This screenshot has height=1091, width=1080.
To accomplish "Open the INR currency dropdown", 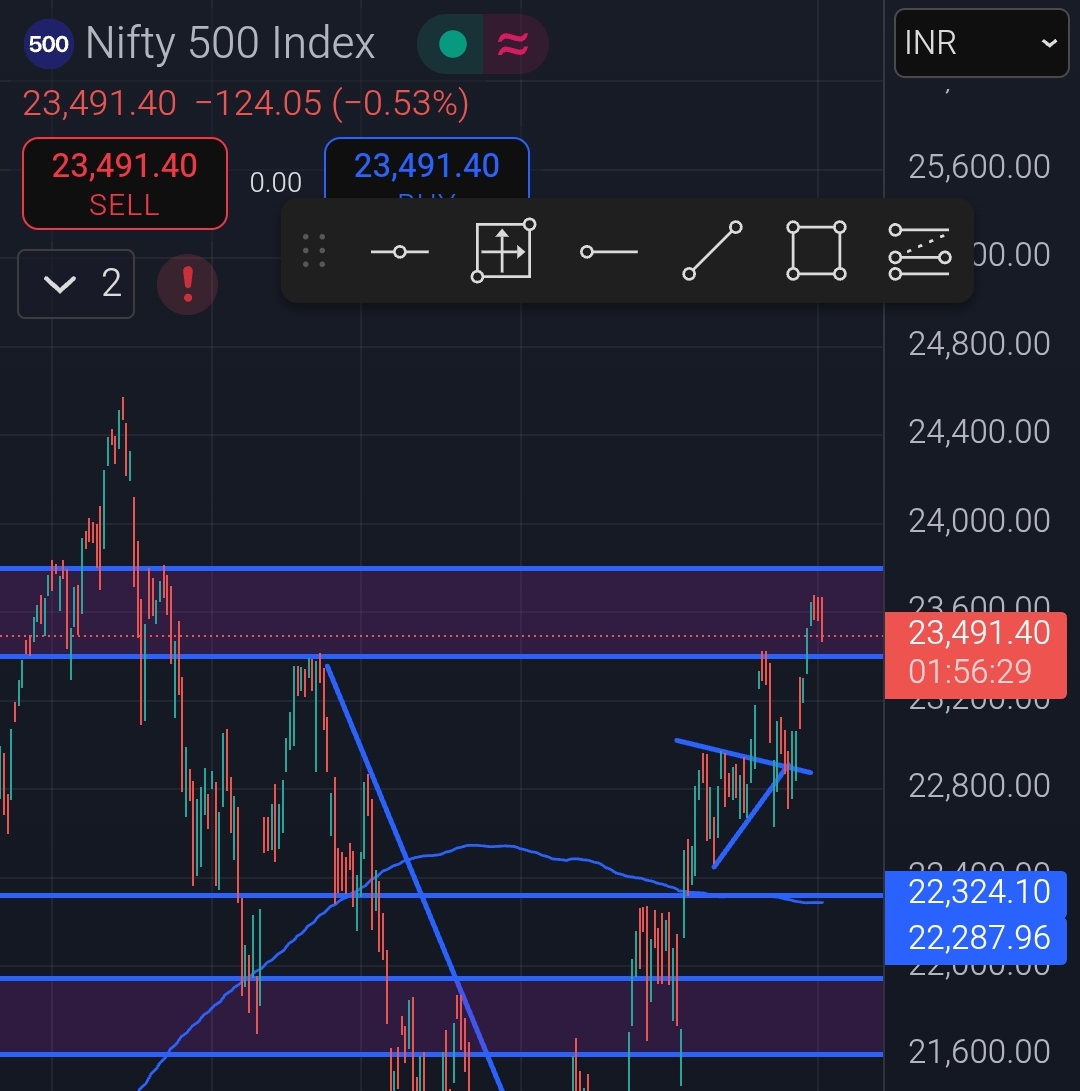I will (x=978, y=43).
